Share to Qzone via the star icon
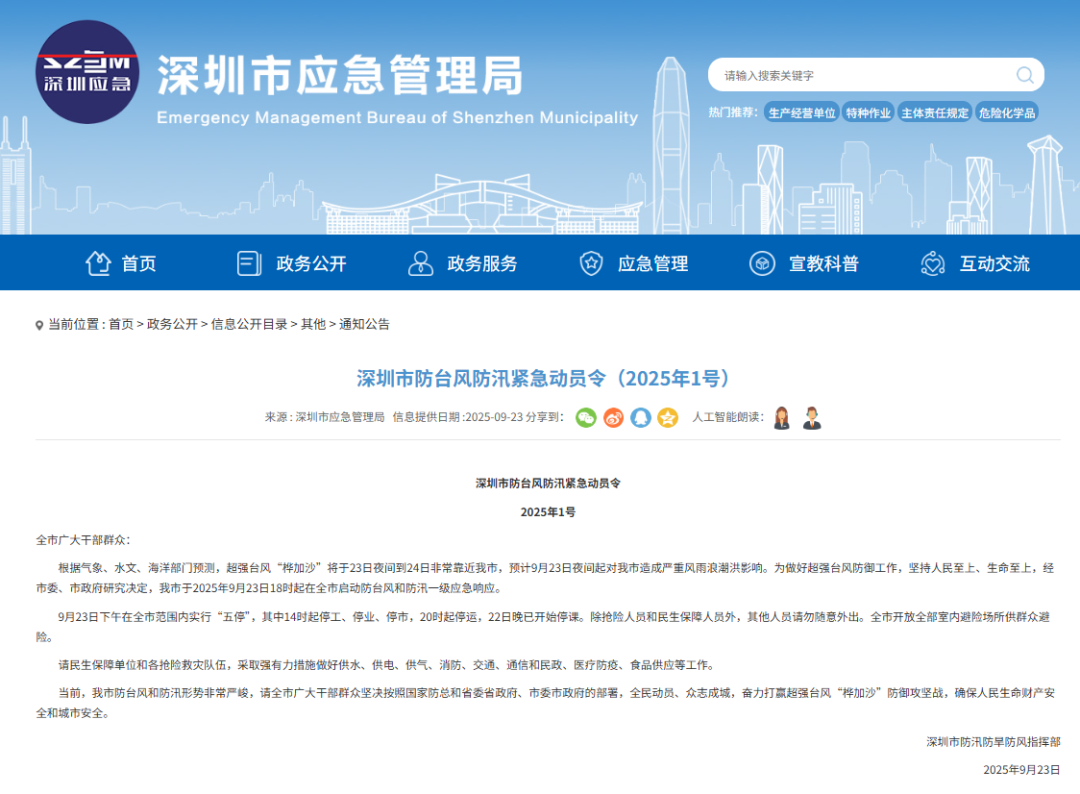 pos(666,417)
